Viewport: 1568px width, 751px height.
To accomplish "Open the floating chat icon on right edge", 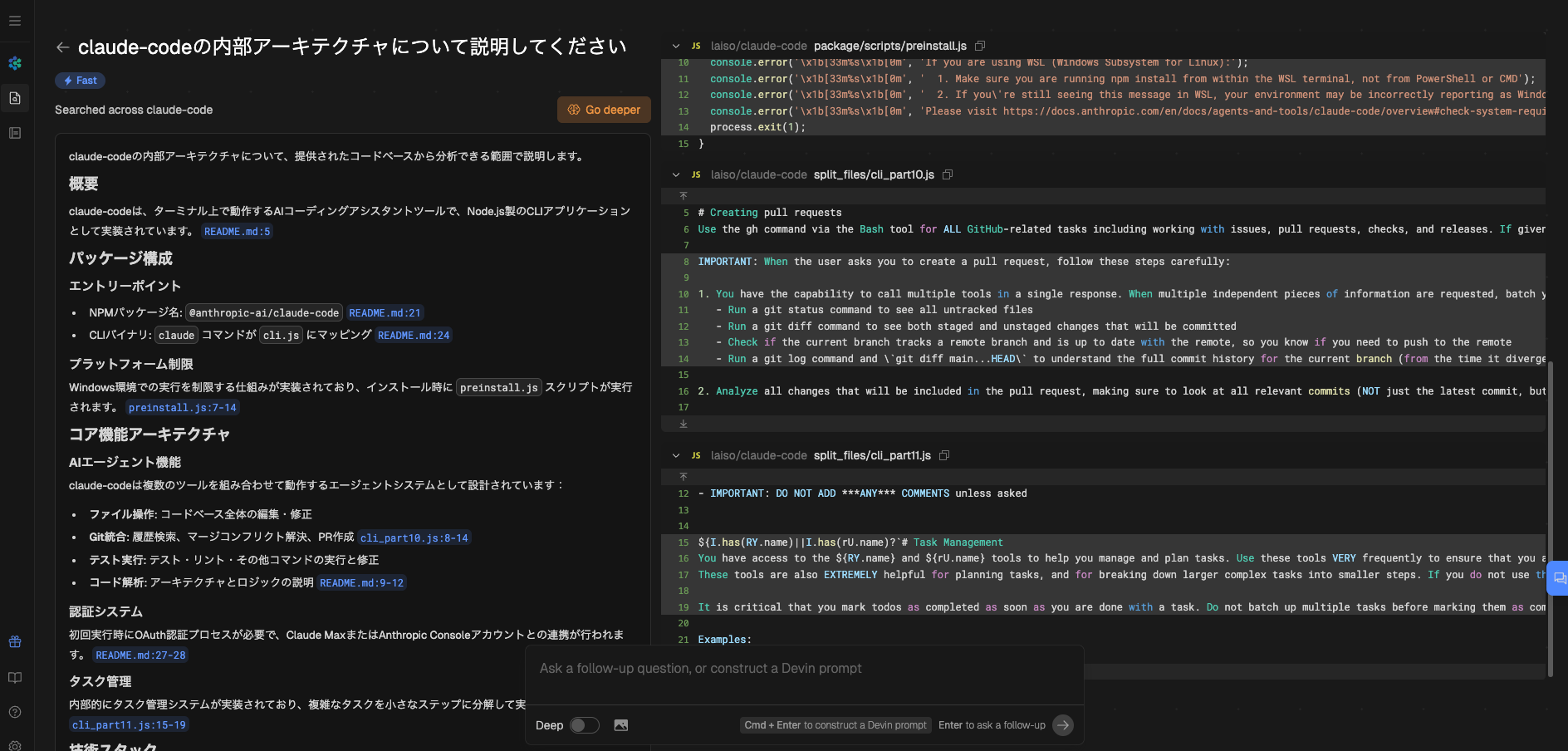I will [x=1559, y=578].
